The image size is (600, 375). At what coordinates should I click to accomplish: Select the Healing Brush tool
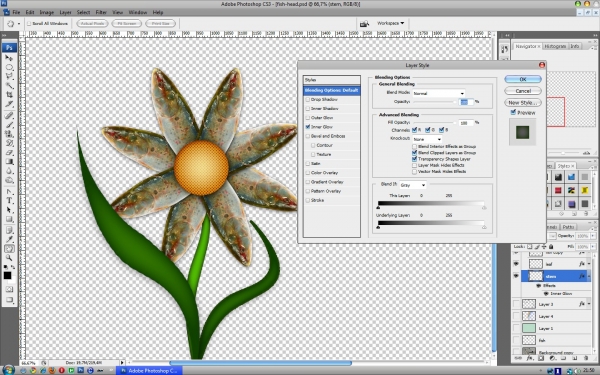pos(9,116)
